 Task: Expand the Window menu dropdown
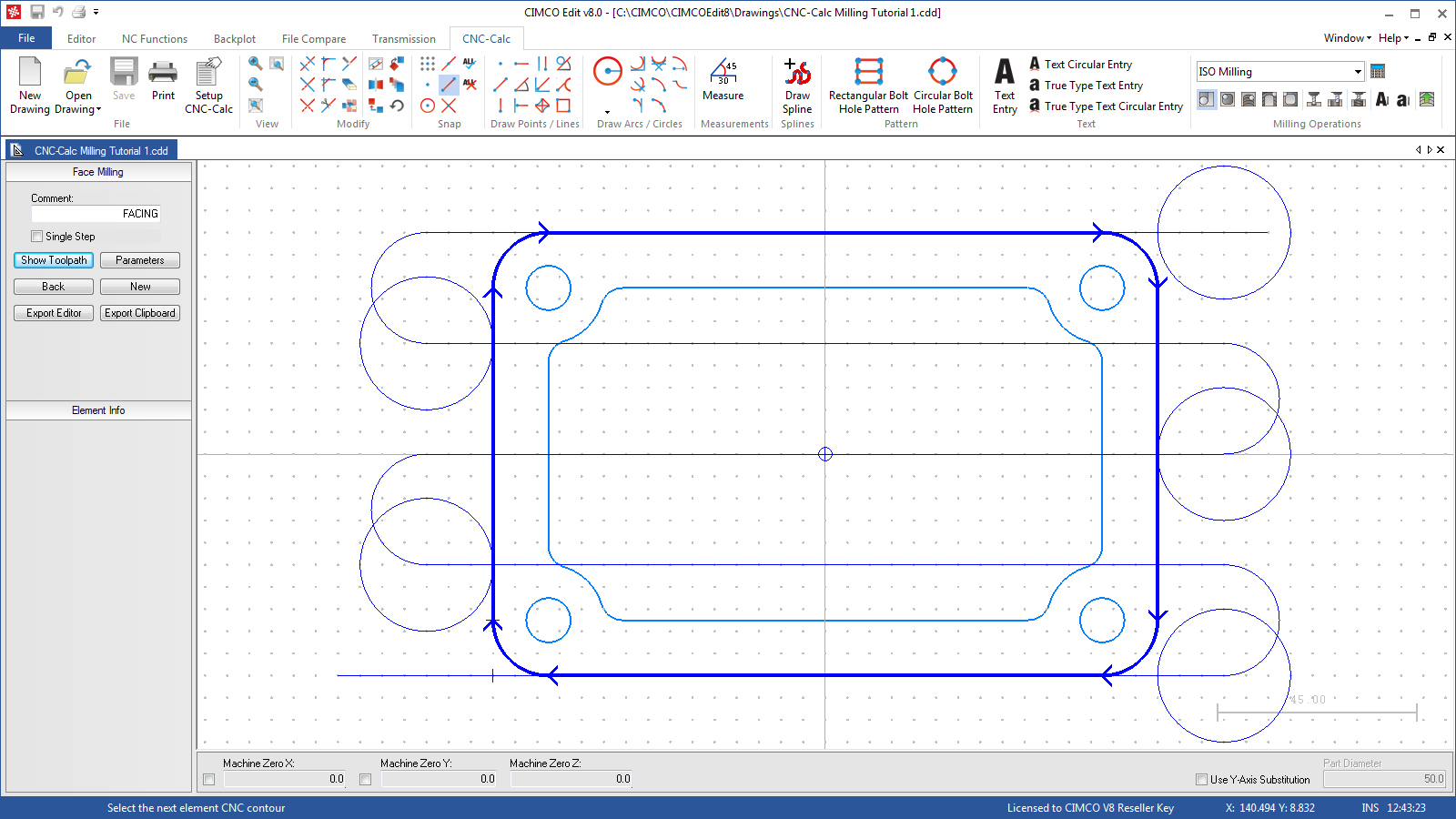[x=1347, y=38]
